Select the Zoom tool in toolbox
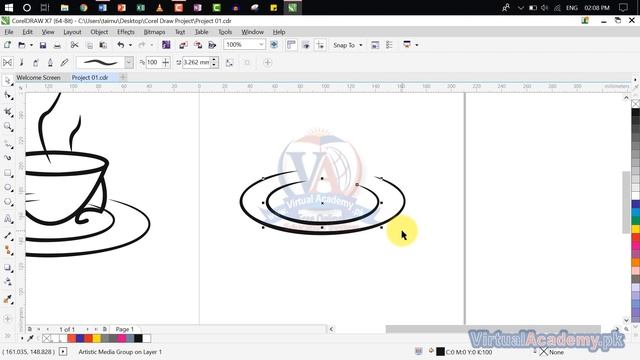This screenshot has width=640, height=360. pyautogui.click(x=7, y=126)
